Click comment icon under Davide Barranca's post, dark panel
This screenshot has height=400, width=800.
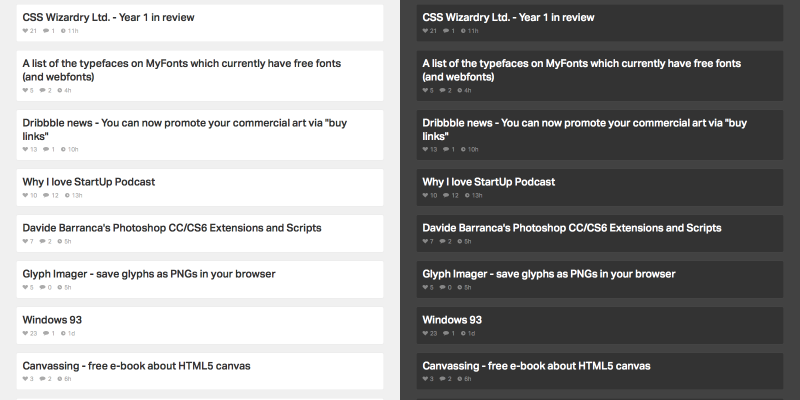click(x=442, y=241)
